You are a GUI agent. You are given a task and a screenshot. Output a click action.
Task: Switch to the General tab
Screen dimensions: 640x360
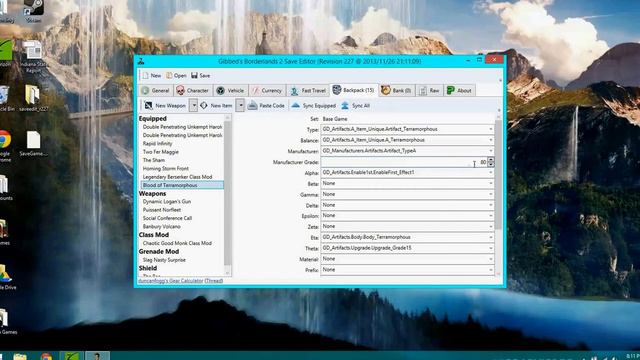tap(155, 91)
